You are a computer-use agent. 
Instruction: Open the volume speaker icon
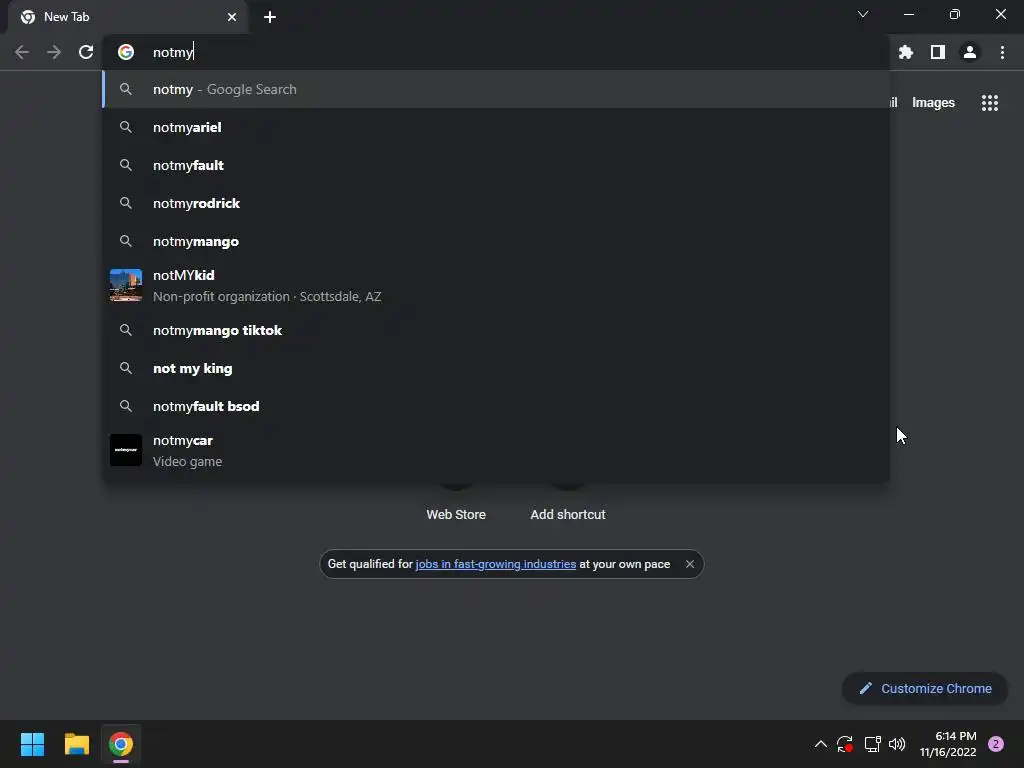point(897,744)
